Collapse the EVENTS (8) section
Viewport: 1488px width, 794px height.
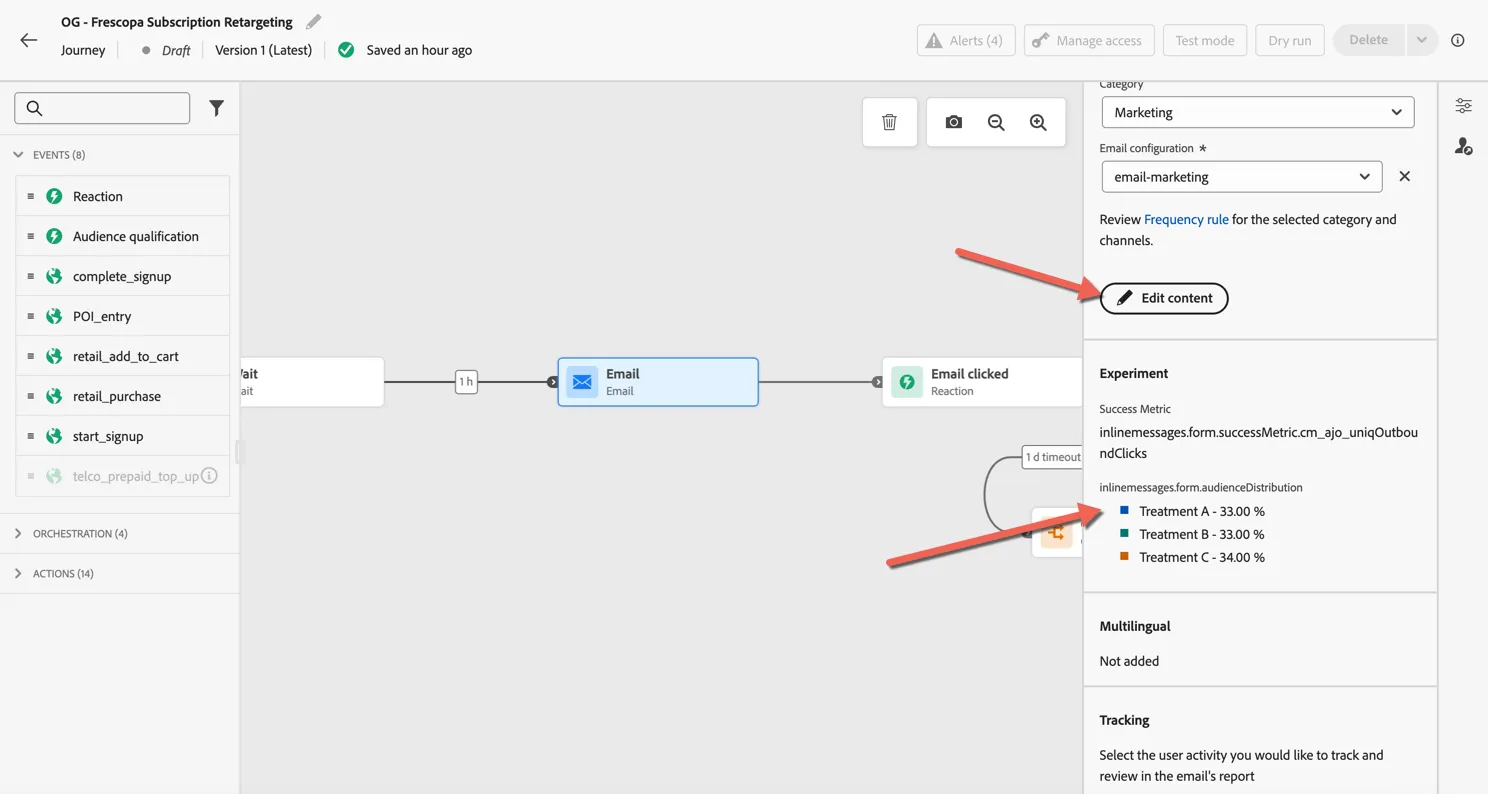tap(18, 155)
